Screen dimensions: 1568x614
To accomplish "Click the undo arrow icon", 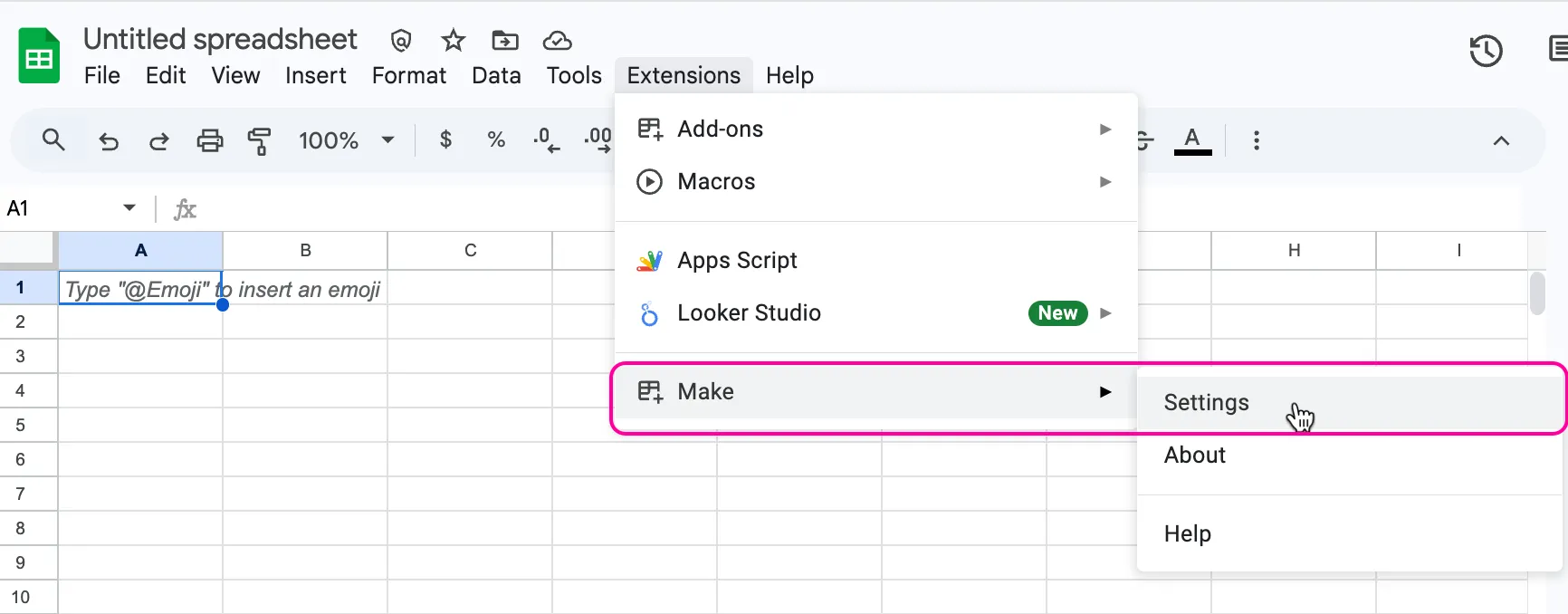I will click(x=109, y=140).
